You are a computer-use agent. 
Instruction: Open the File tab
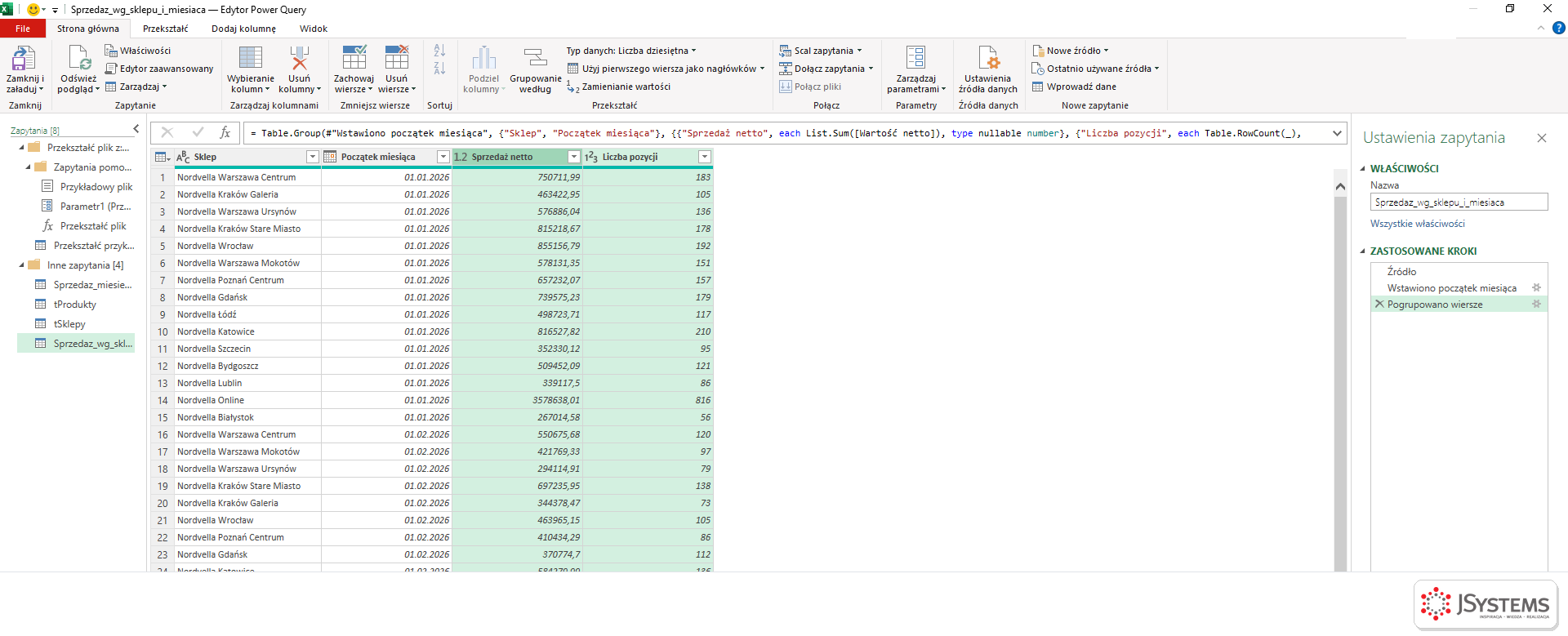click(x=23, y=29)
